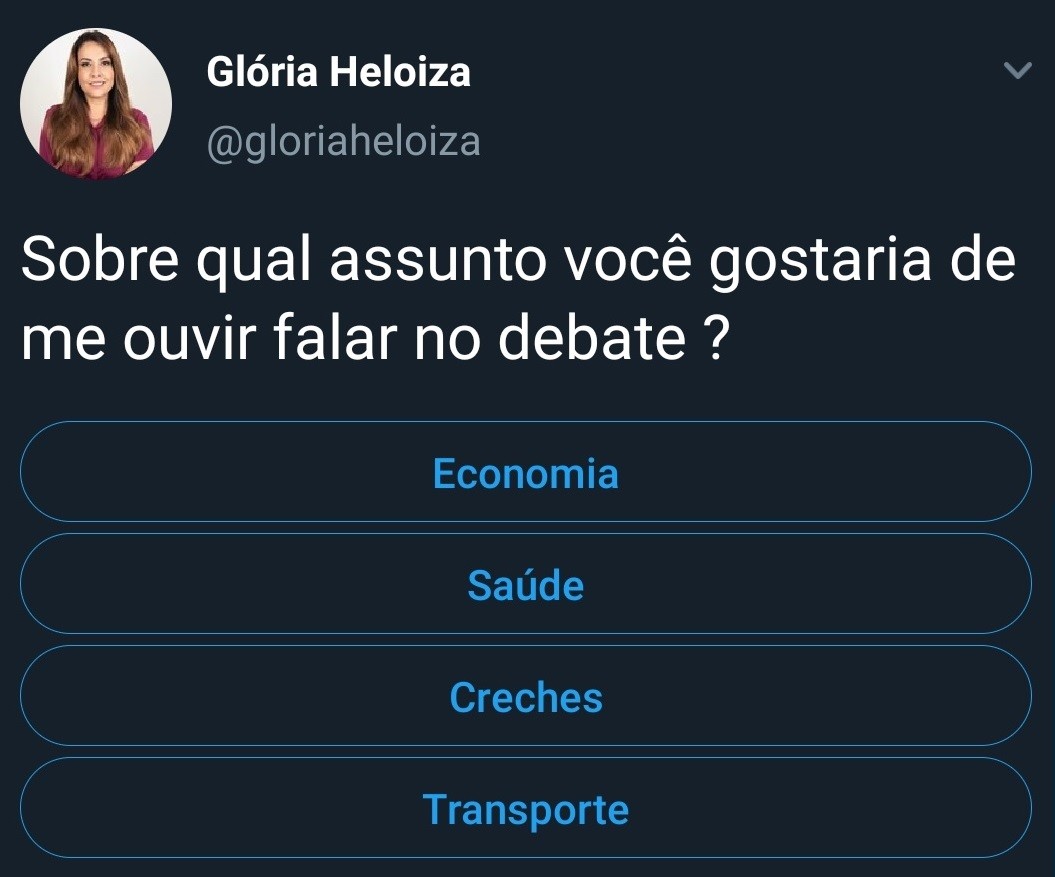Open the @gloriaheloiza handle link

tap(343, 141)
